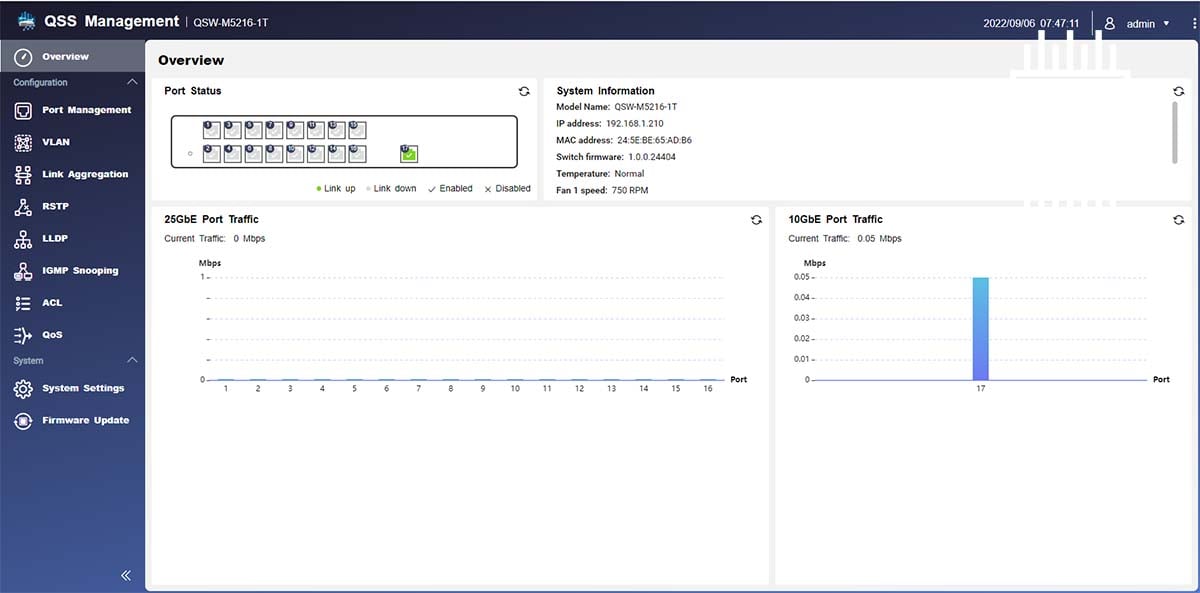Click the date and time display

tap(1031, 23)
